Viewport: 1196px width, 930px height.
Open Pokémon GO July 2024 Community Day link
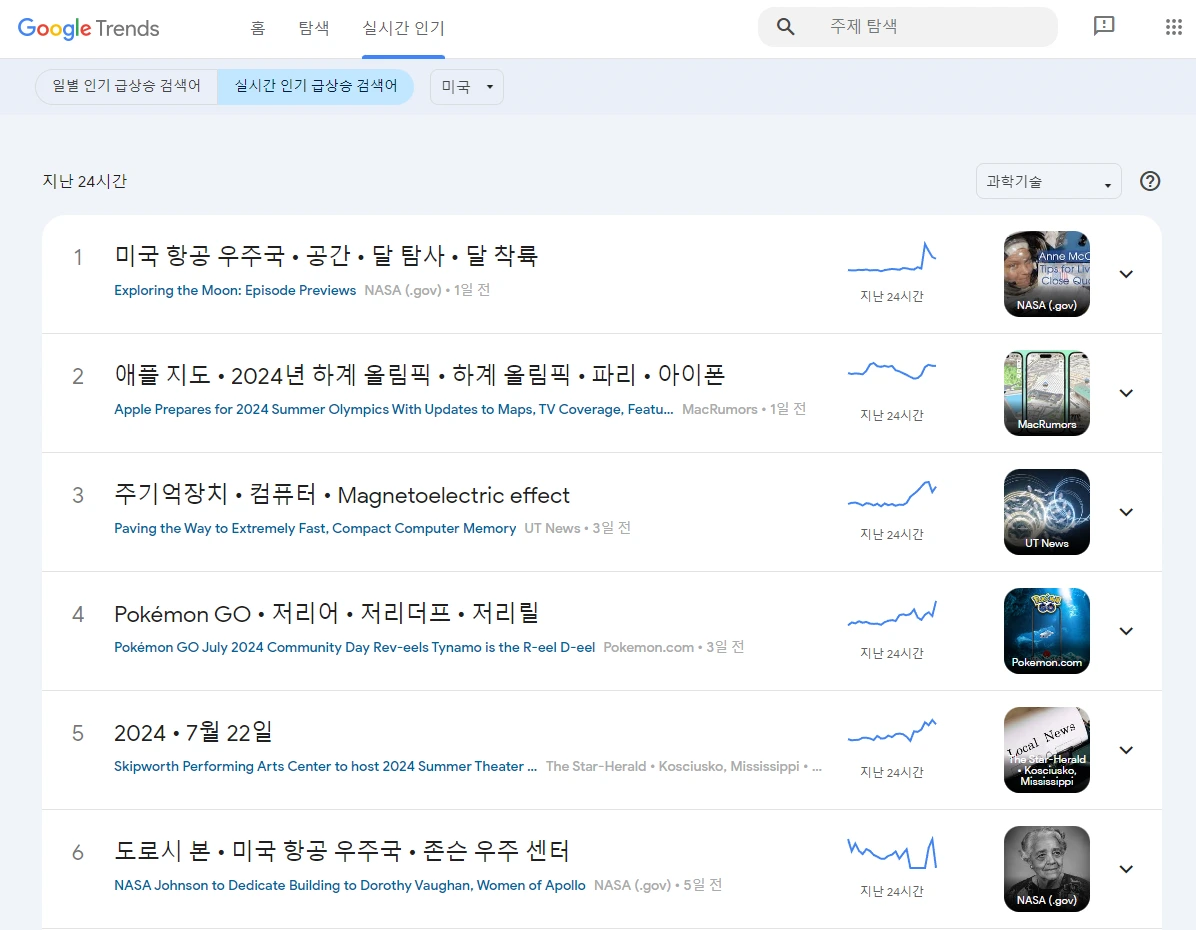(355, 647)
